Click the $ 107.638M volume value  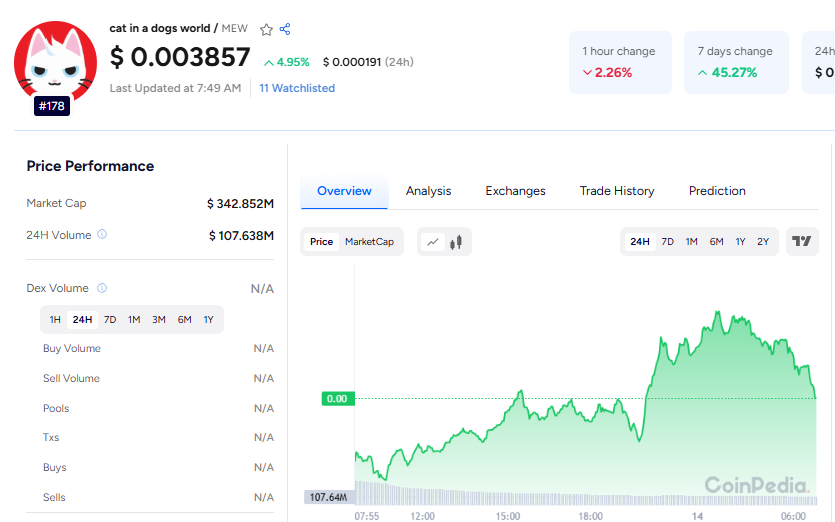click(241, 235)
